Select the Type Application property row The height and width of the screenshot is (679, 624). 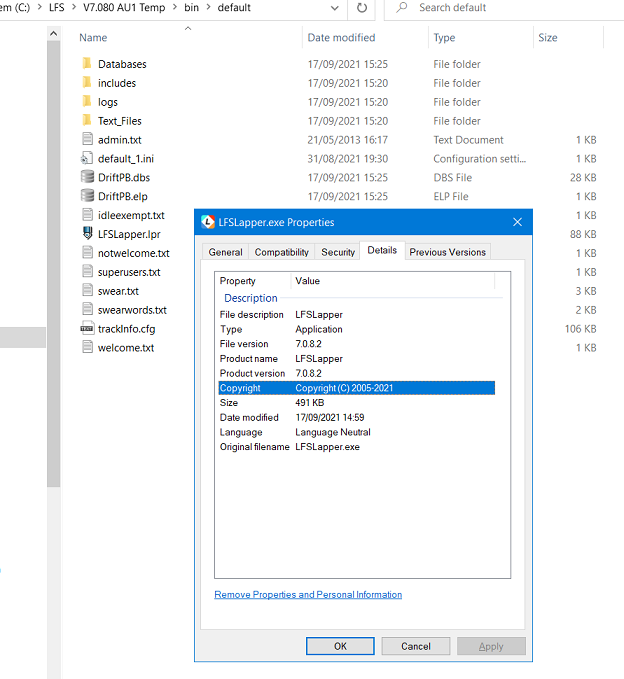click(356, 329)
